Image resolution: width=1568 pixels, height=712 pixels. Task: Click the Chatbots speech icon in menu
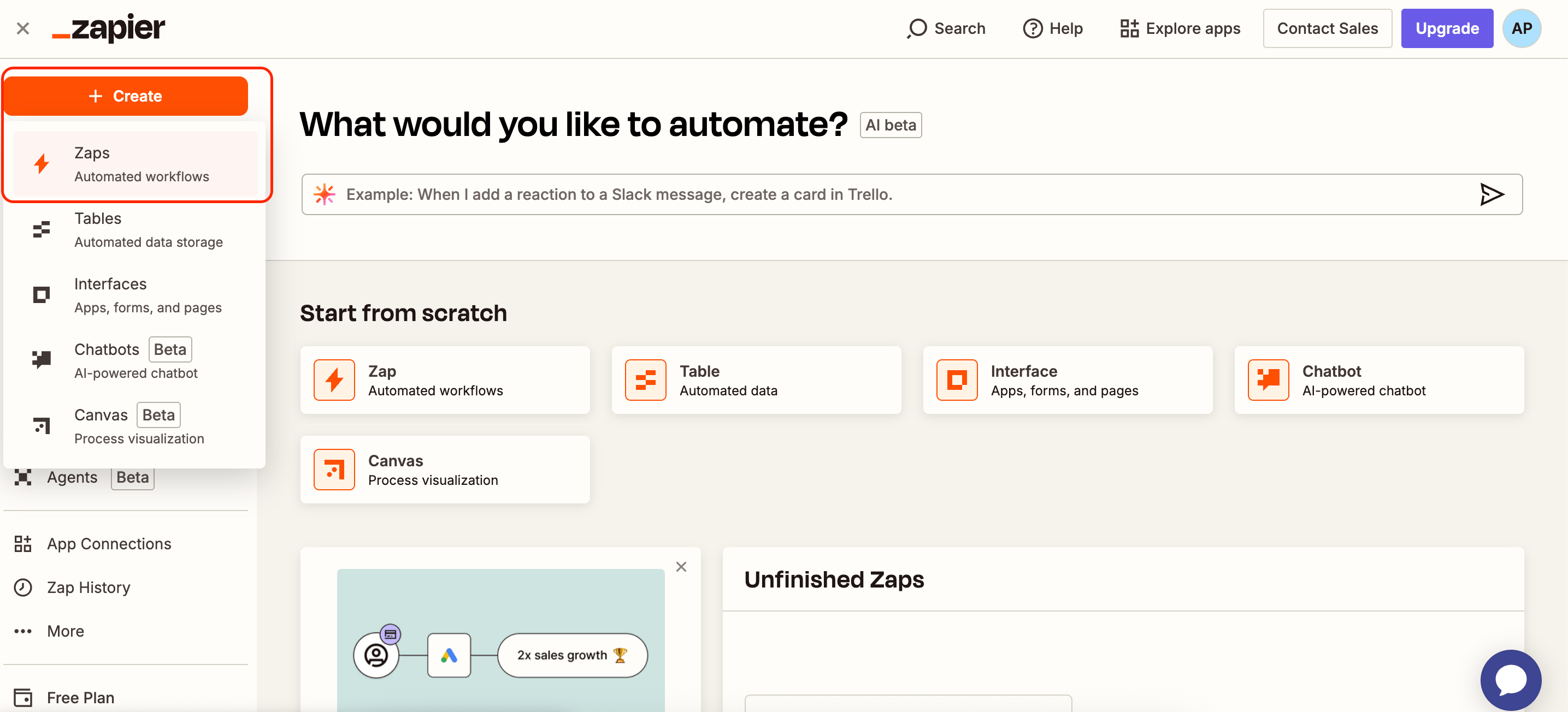(42, 360)
